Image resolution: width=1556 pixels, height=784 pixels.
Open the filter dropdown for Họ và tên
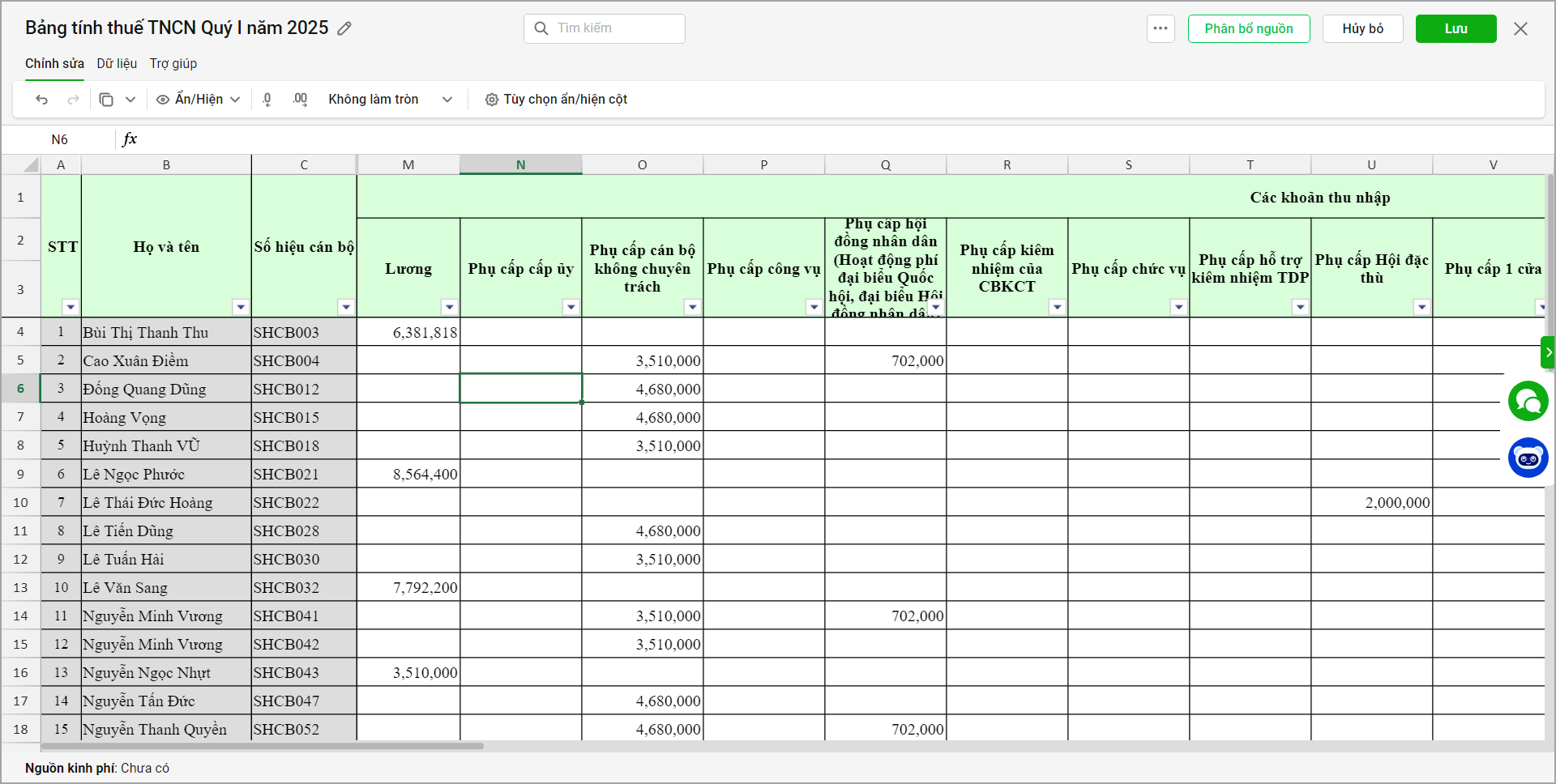(x=240, y=307)
